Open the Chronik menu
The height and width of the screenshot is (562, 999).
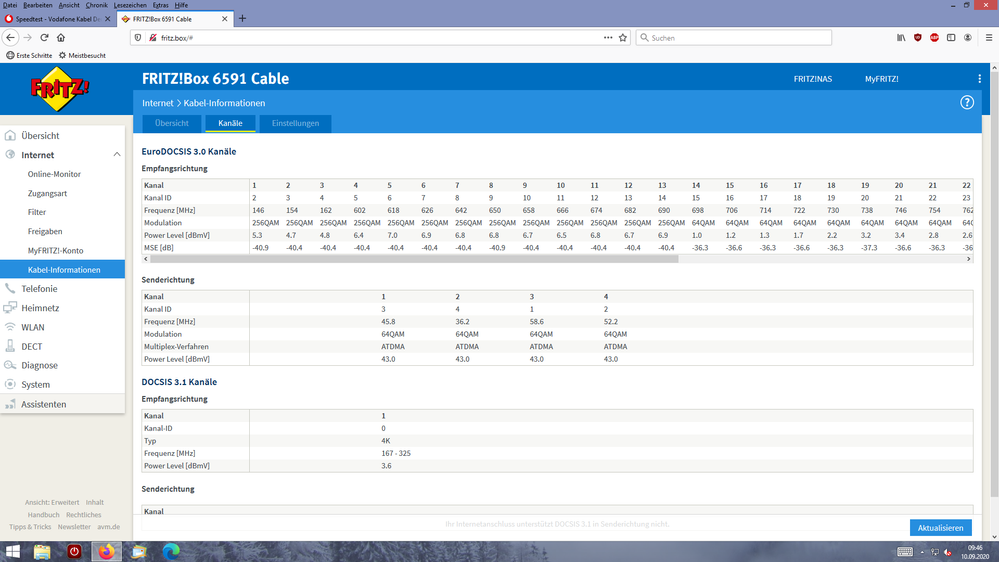(96, 5)
